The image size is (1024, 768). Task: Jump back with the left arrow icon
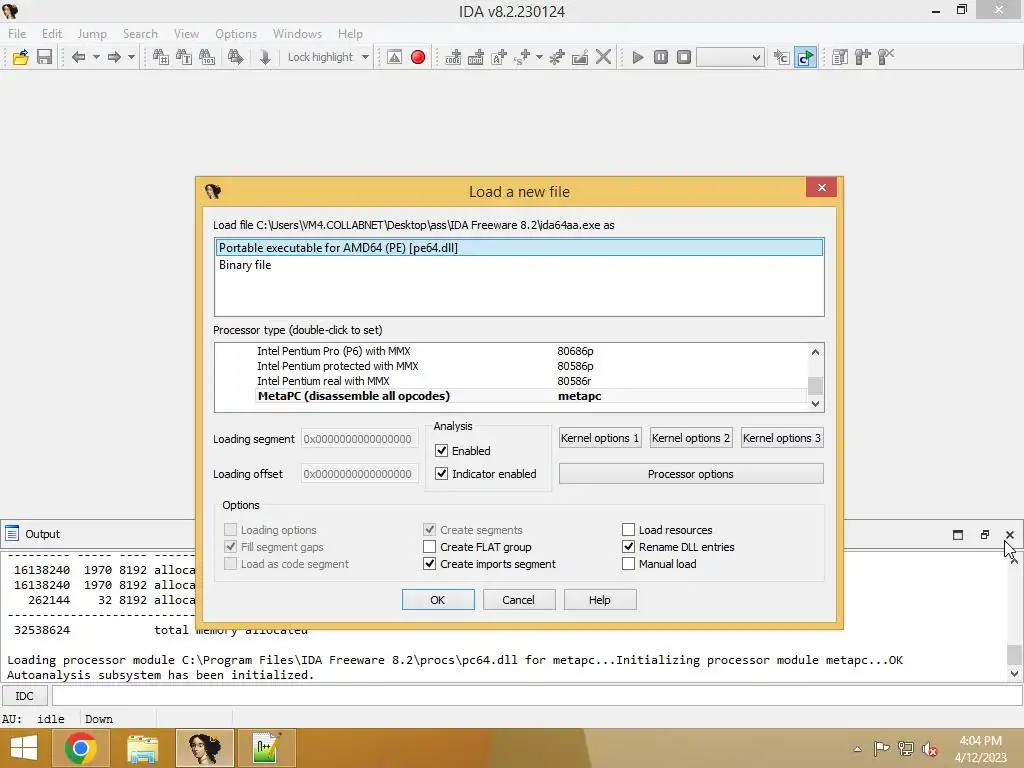click(78, 57)
